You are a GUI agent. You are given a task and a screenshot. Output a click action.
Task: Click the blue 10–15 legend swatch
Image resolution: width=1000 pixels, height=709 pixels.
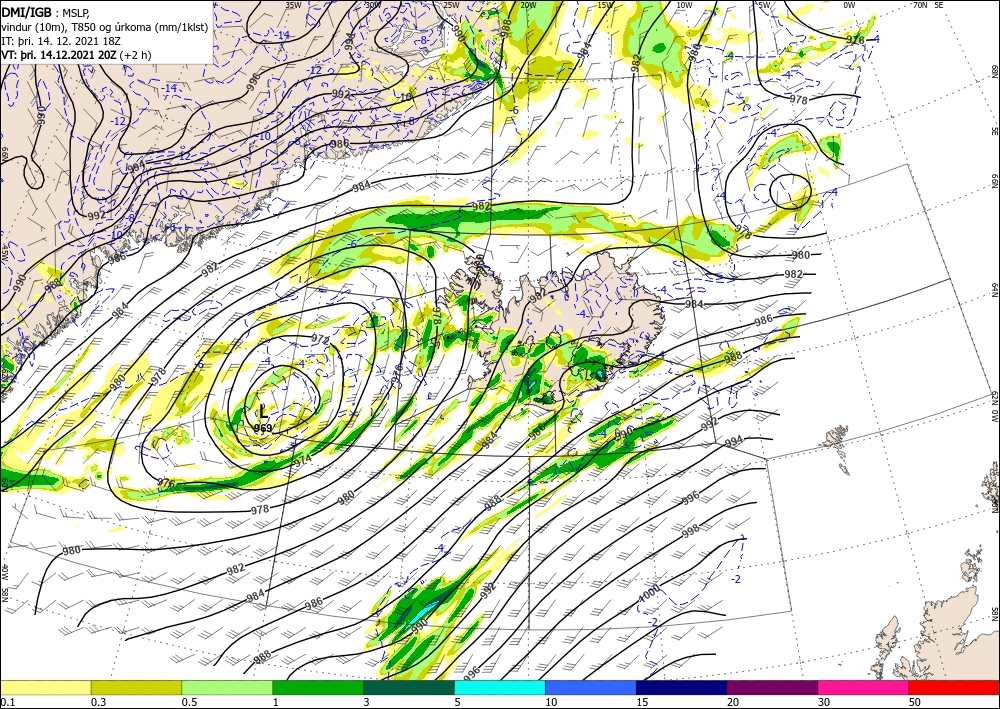[x=591, y=687]
